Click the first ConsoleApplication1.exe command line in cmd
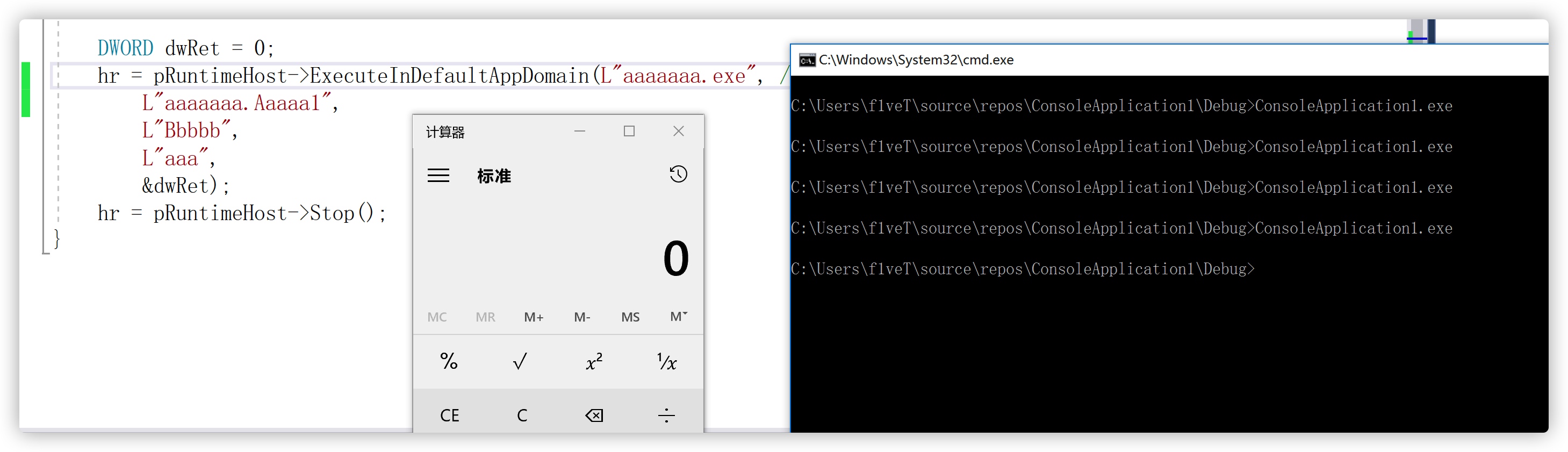1568x452 pixels. click(x=1121, y=106)
